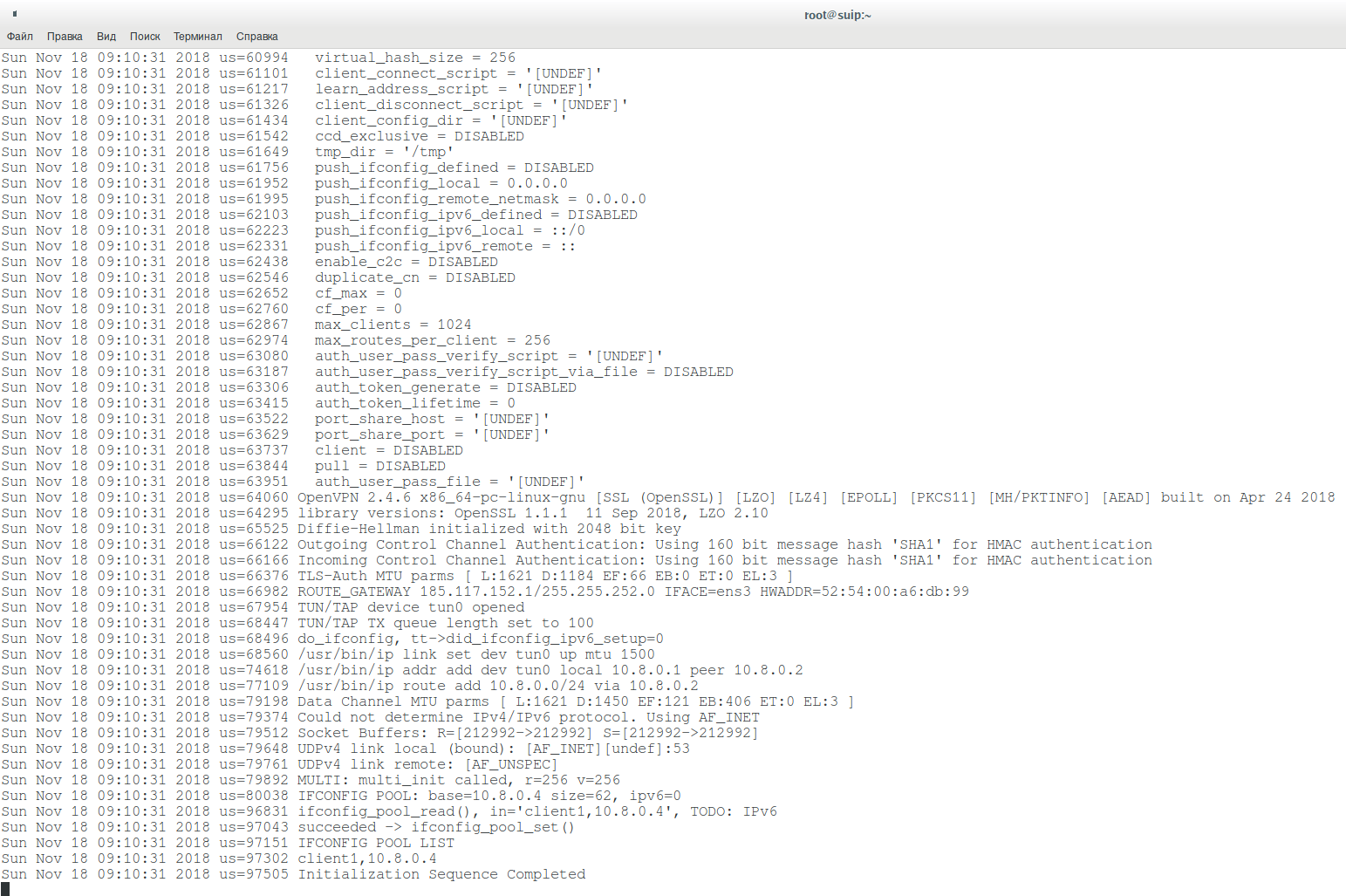Open the Поиск menu

145,37
